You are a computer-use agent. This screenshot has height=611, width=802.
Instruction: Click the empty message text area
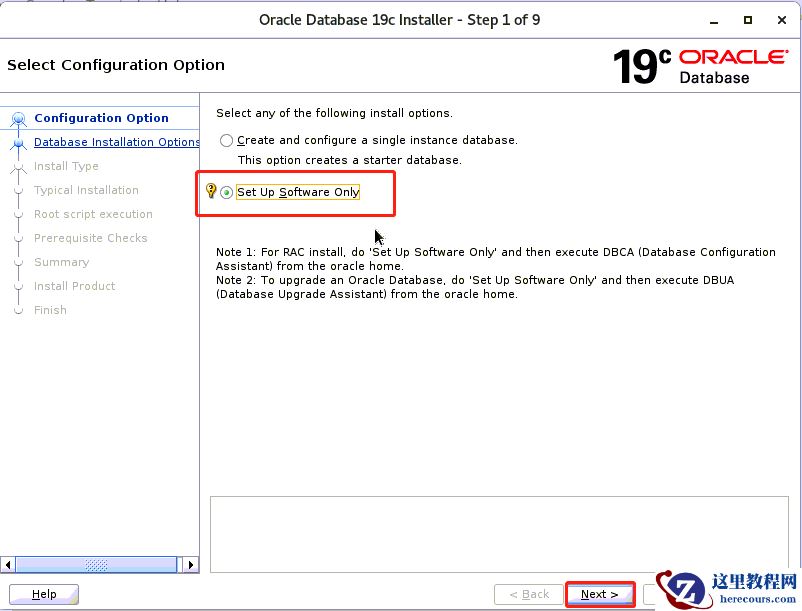click(499, 534)
